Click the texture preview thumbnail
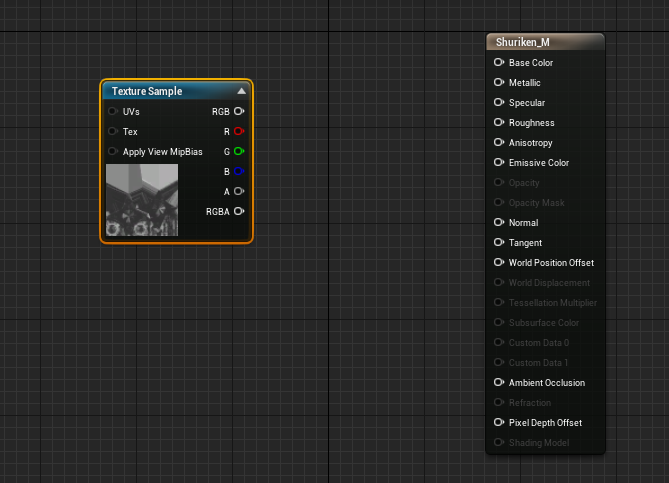669x483 pixels. tap(142, 200)
